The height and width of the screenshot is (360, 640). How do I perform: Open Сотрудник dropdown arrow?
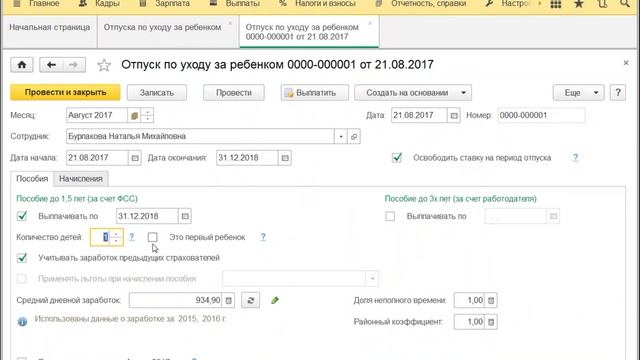341,136
